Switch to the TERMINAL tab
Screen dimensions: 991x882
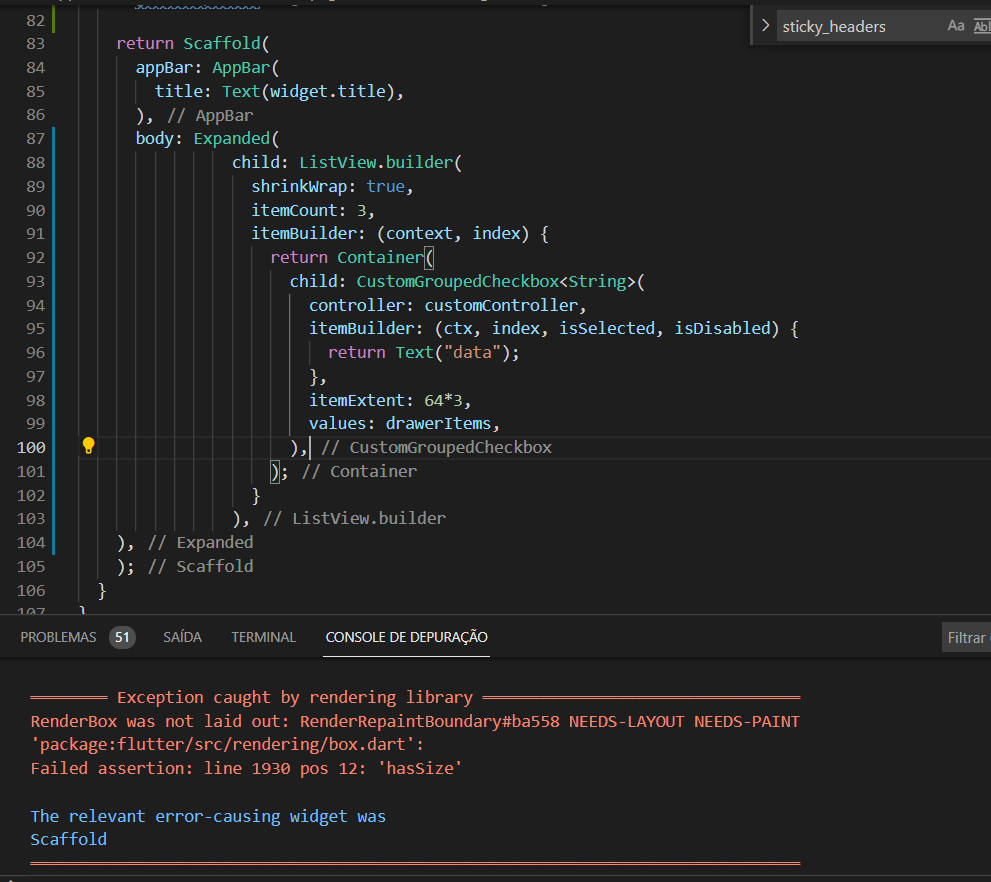[263, 636]
